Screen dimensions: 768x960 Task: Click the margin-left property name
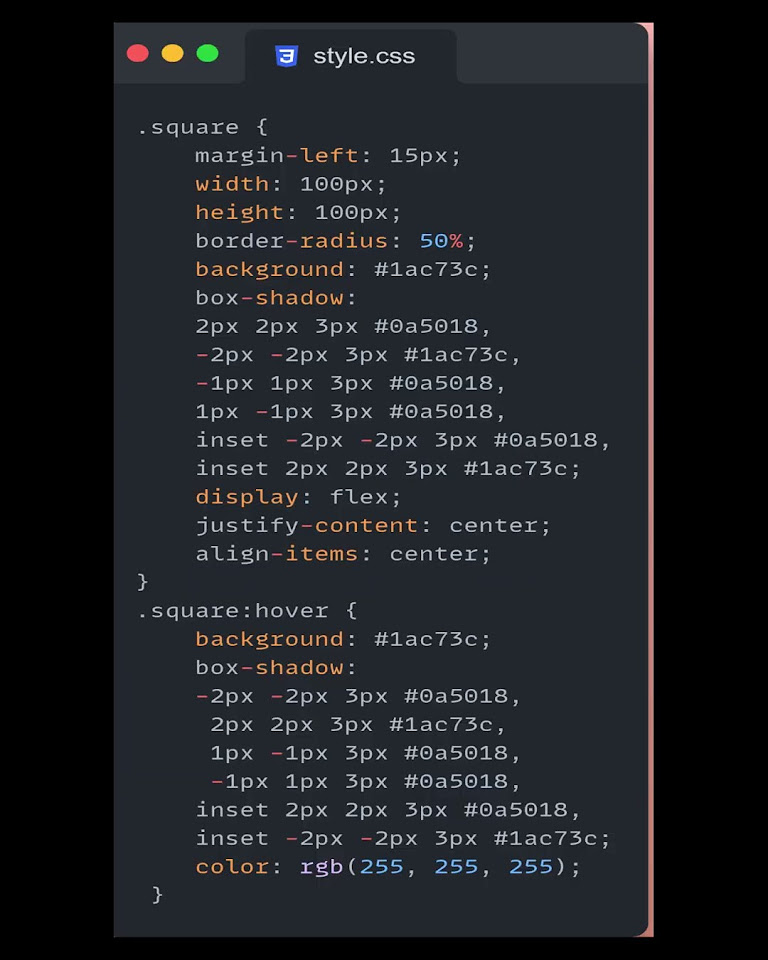pyautogui.click(x=276, y=155)
